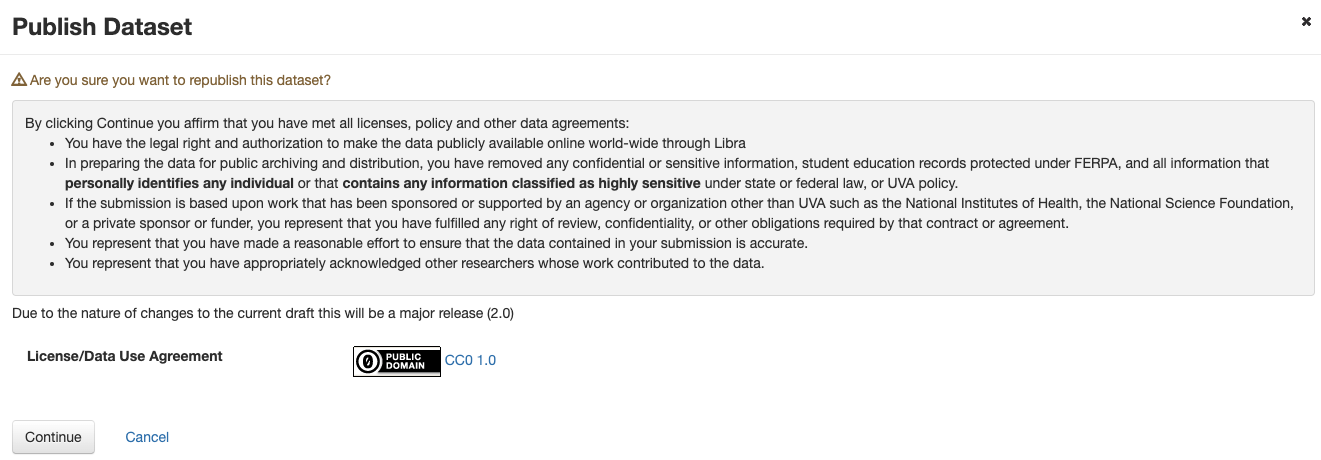
Task: Click the bold 'personally identifies any individual' text
Action: [179, 183]
